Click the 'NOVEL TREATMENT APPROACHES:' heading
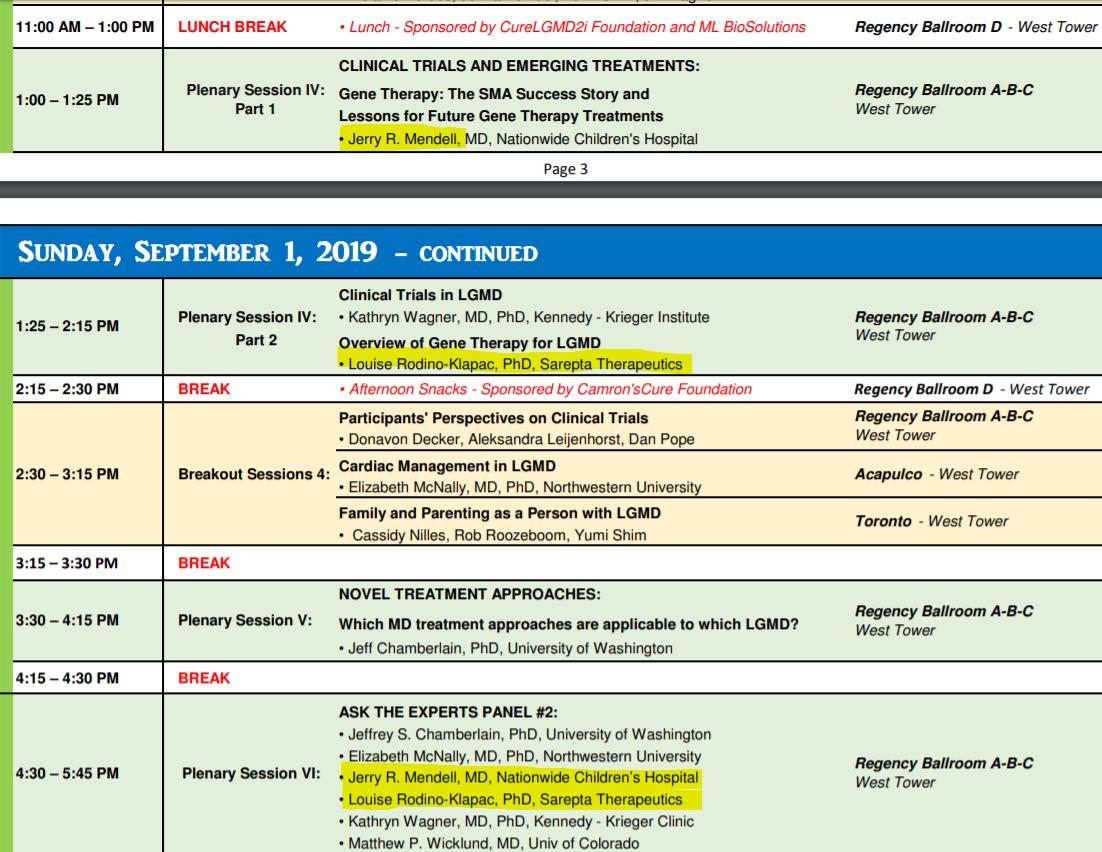Image resolution: width=1102 pixels, height=852 pixels. pyautogui.click(x=469, y=595)
